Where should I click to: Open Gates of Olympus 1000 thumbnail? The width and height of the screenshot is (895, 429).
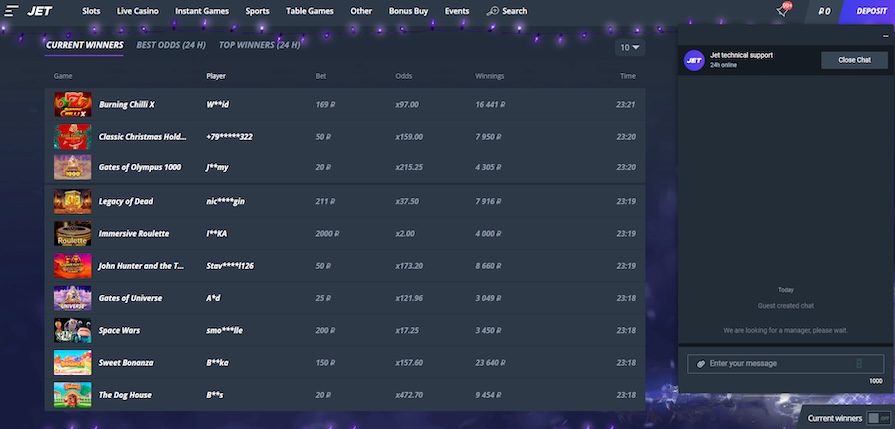coord(72,167)
